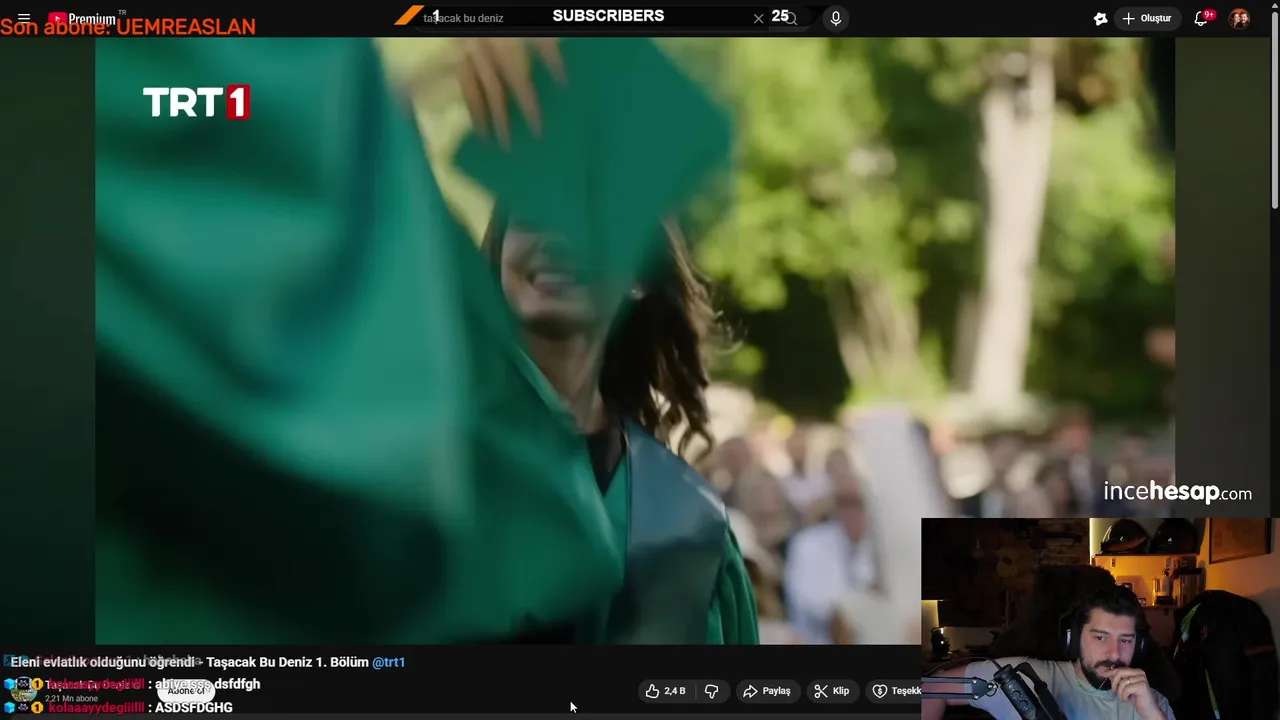Open the YouTube hamburger guide menu

(24, 18)
